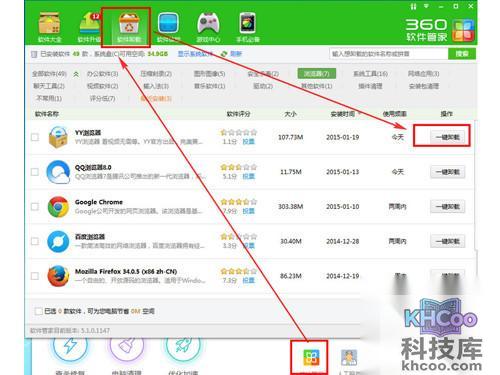Click the 360 软件管家 colorful logo
The height and width of the screenshot is (375, 500).
point(463,30)
